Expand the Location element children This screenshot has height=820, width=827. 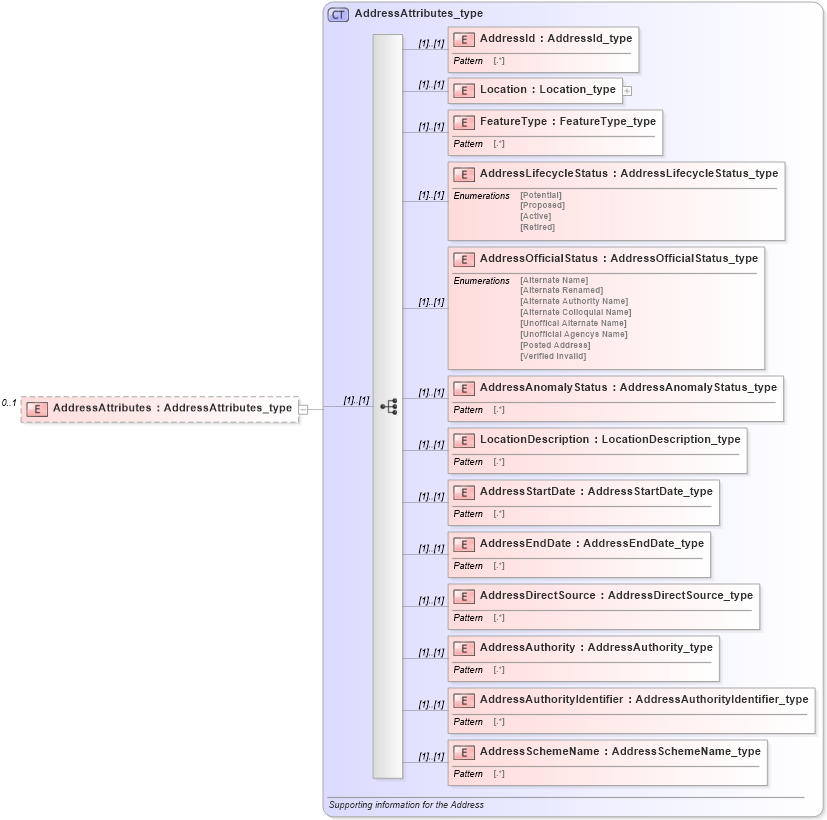coord(626,90)
